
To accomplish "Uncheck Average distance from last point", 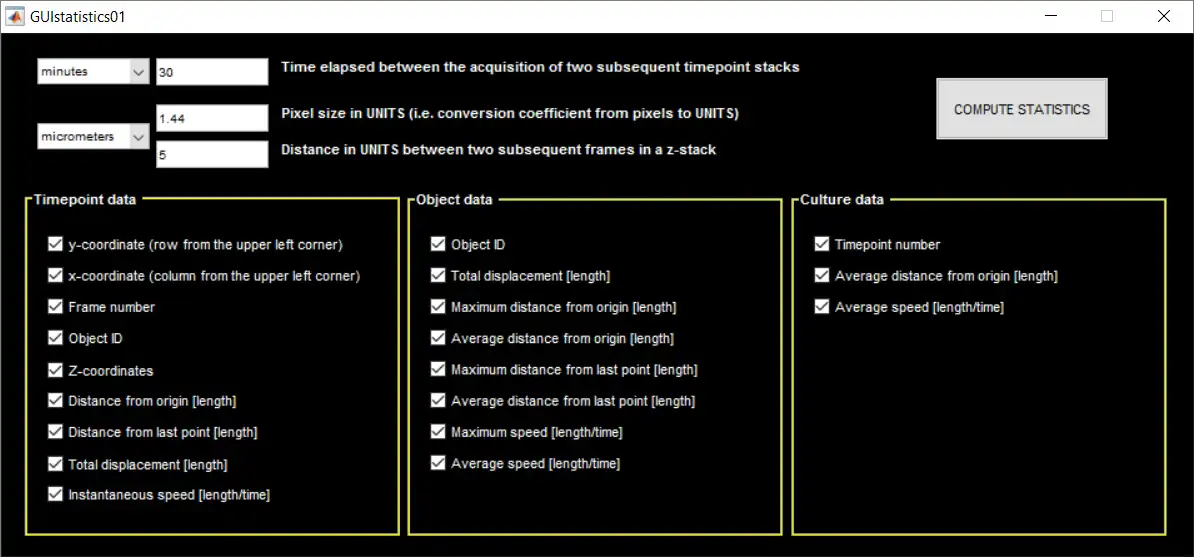I will (438, 401).
